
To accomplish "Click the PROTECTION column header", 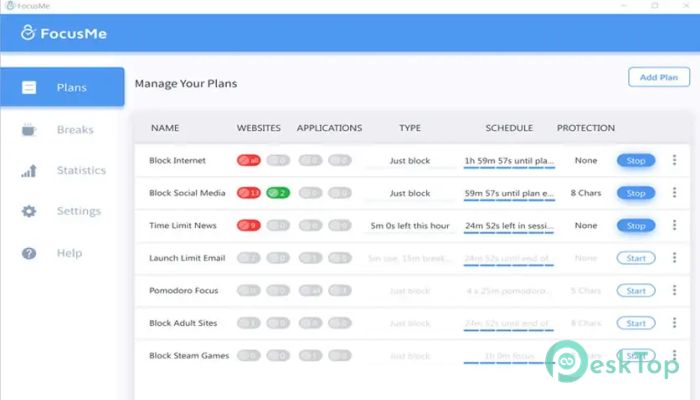I will (586, 128).
